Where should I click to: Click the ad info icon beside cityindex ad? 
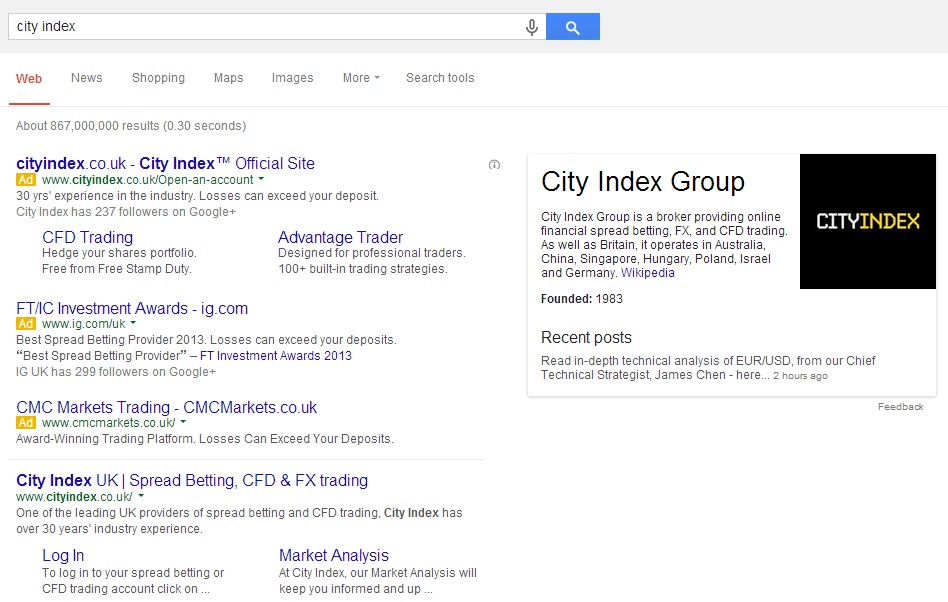495,164
